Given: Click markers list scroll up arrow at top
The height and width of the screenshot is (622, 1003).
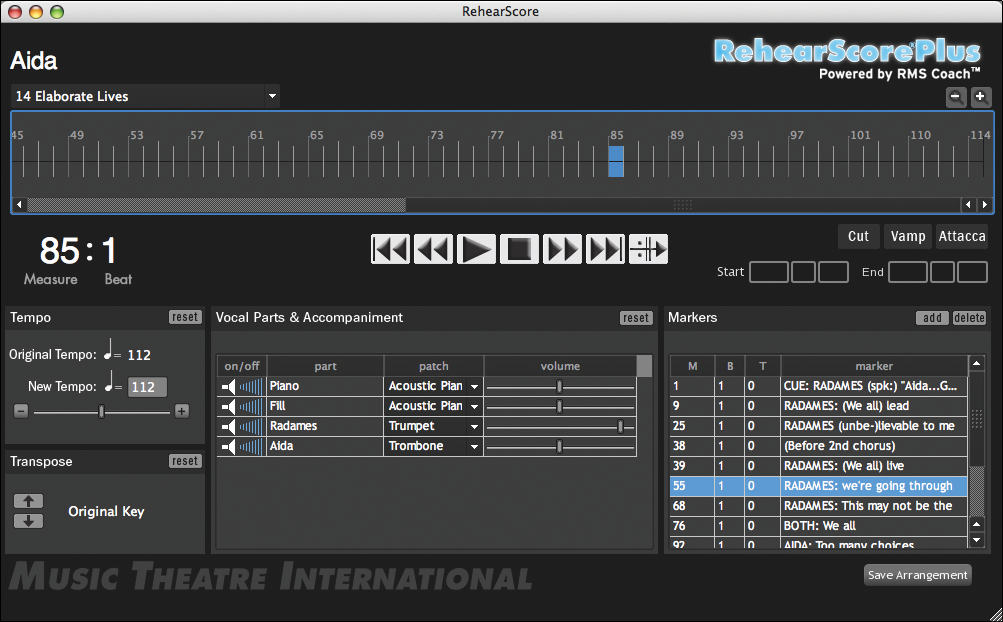Looking at the screenshot, I should coord(977,363).
